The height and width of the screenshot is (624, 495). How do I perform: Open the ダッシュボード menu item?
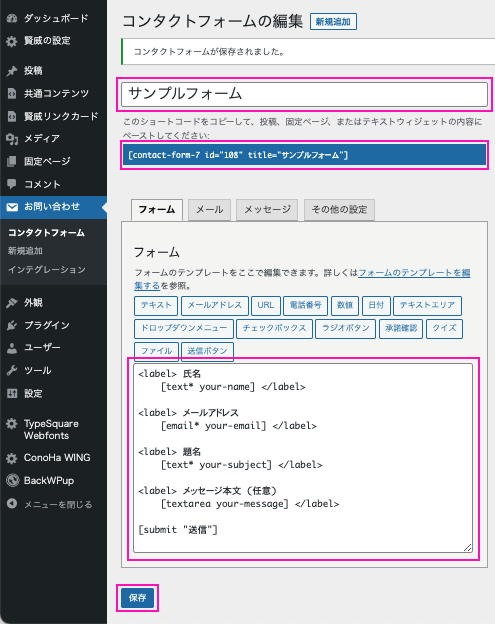click(x=53, y=18)
